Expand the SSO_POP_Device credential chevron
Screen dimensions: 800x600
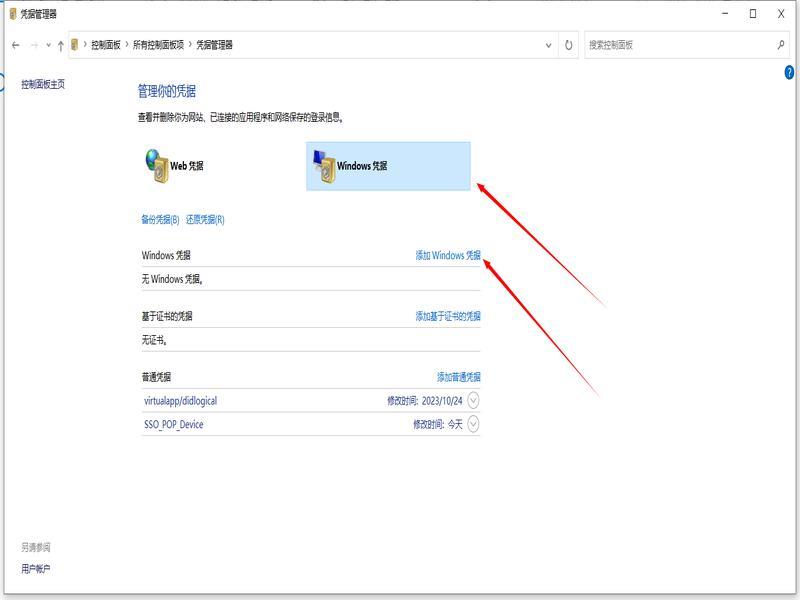click(473, 424)
